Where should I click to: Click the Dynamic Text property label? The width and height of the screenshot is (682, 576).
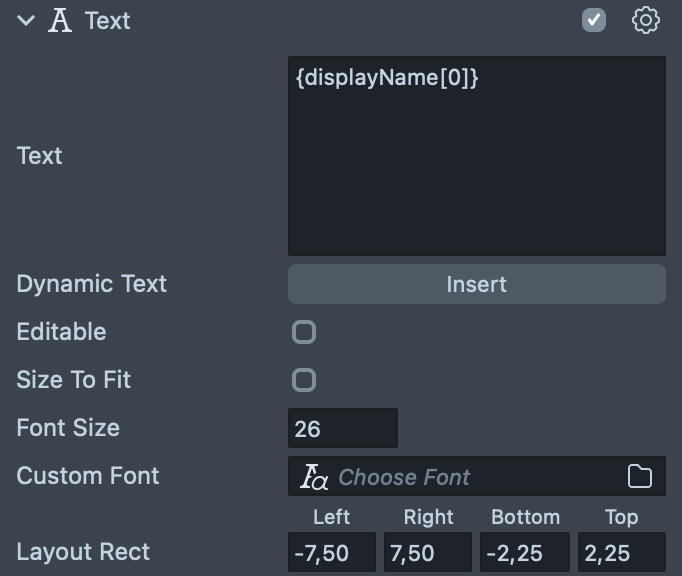click(91, 284)
